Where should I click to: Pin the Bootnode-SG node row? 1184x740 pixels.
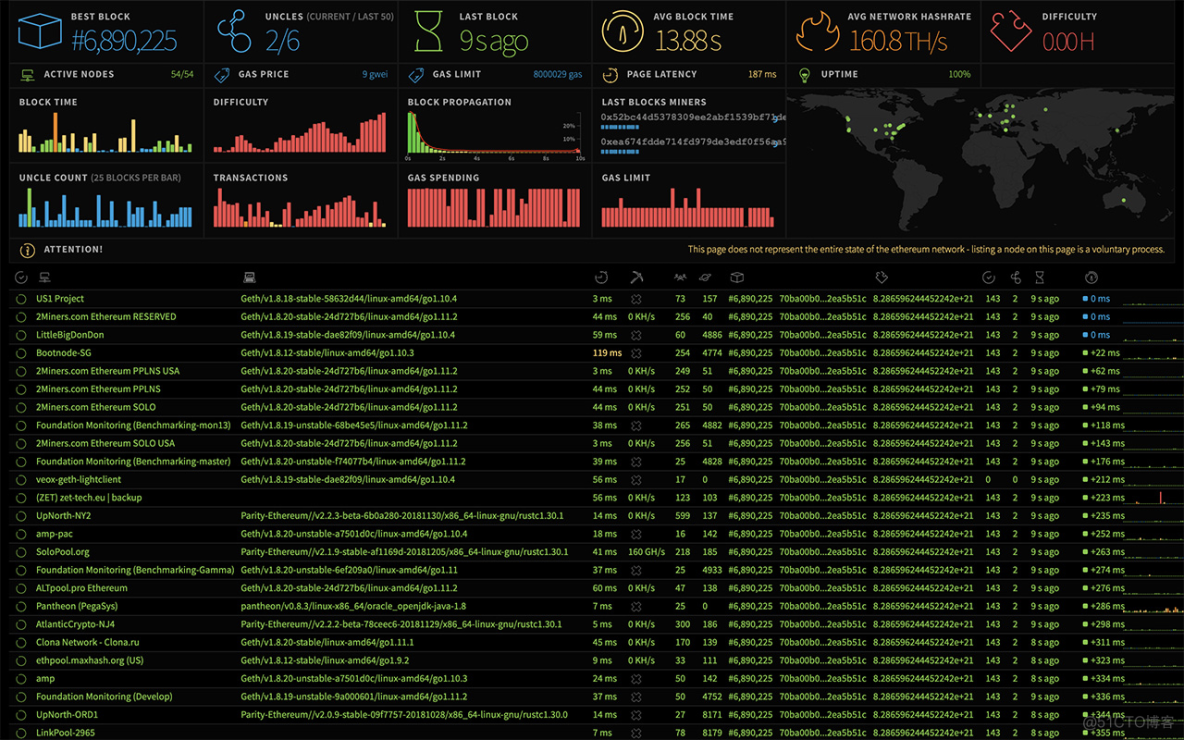tap(21, 353)
